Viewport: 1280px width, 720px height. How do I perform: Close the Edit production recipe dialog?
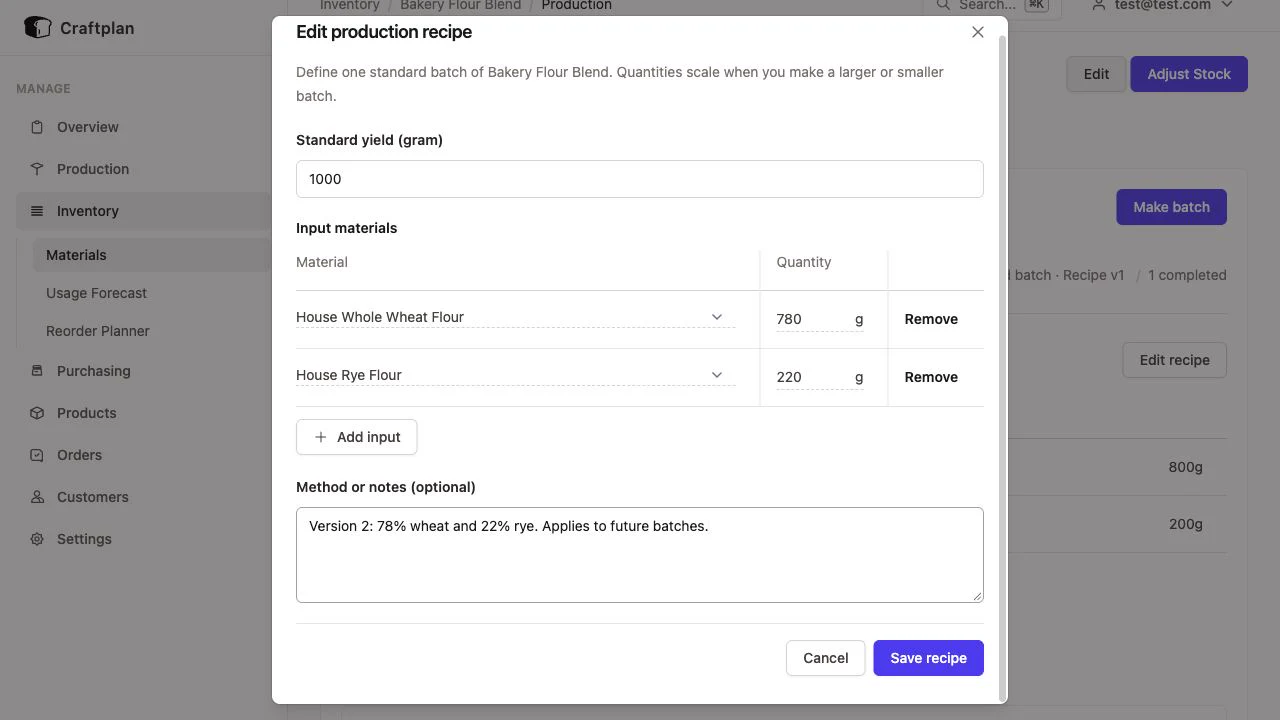pos(978,32)
